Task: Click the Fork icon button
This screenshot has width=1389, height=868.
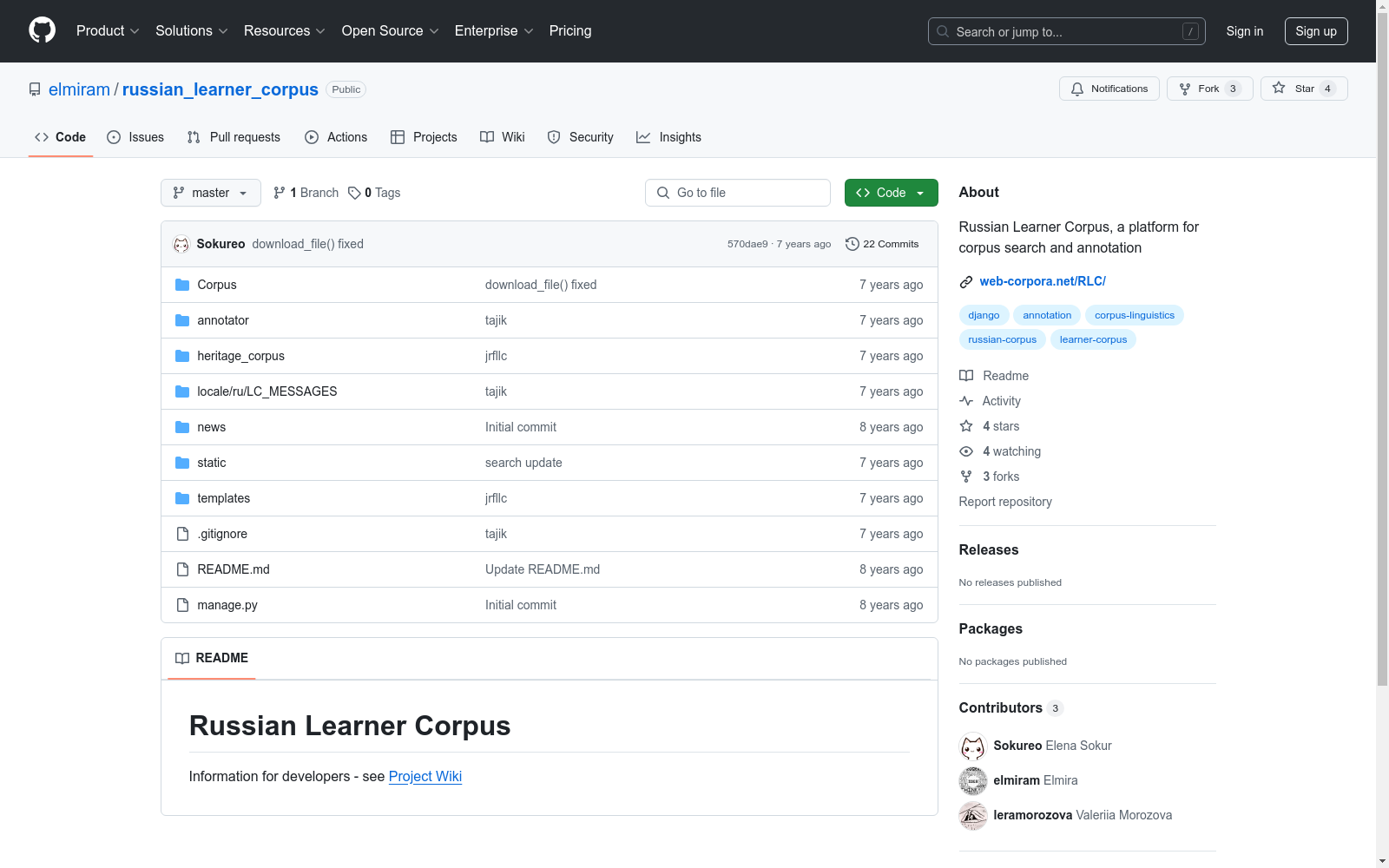Action: 1185,89
